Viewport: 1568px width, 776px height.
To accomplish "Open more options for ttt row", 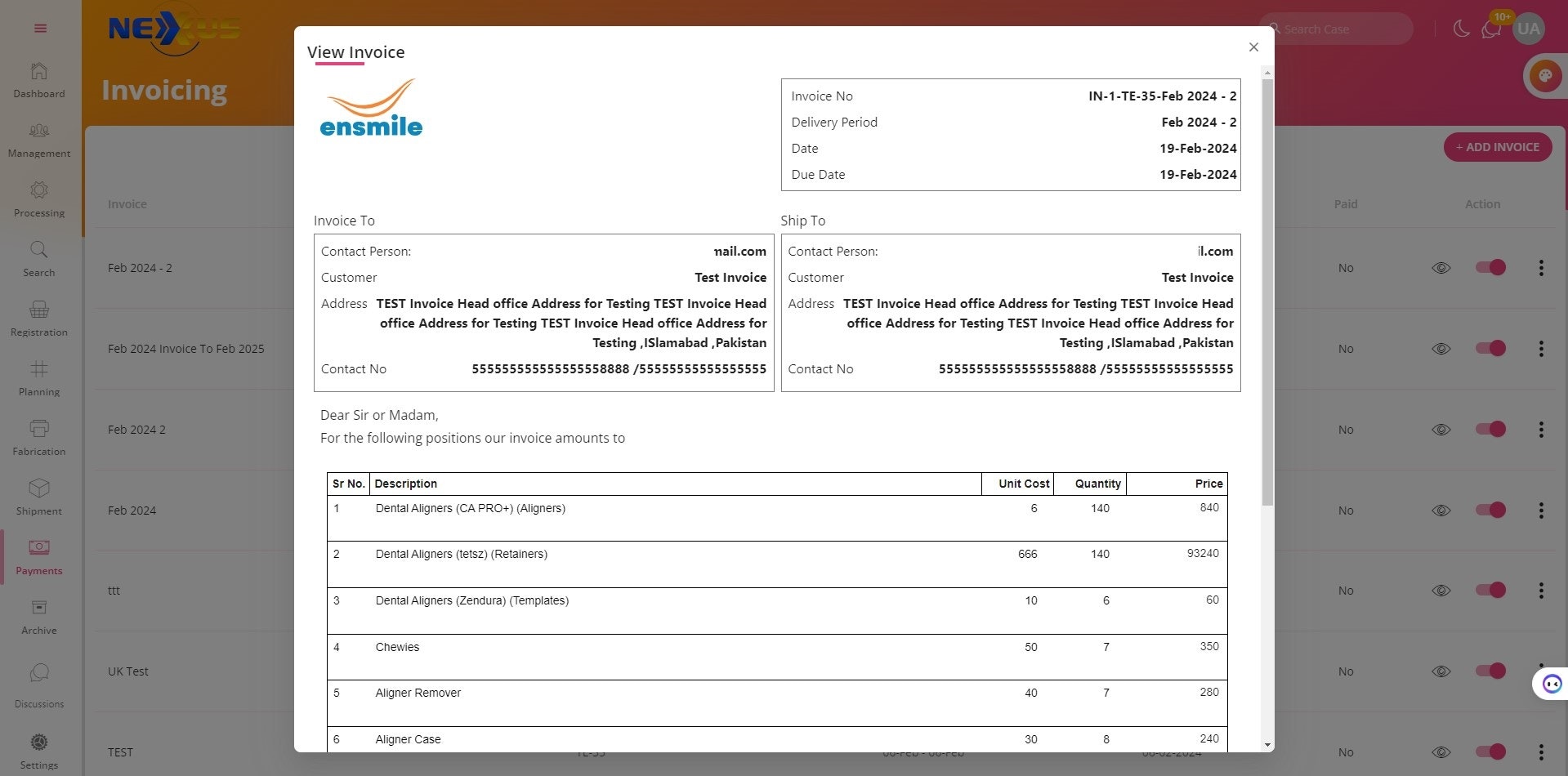I will (x=1541, y=591).
